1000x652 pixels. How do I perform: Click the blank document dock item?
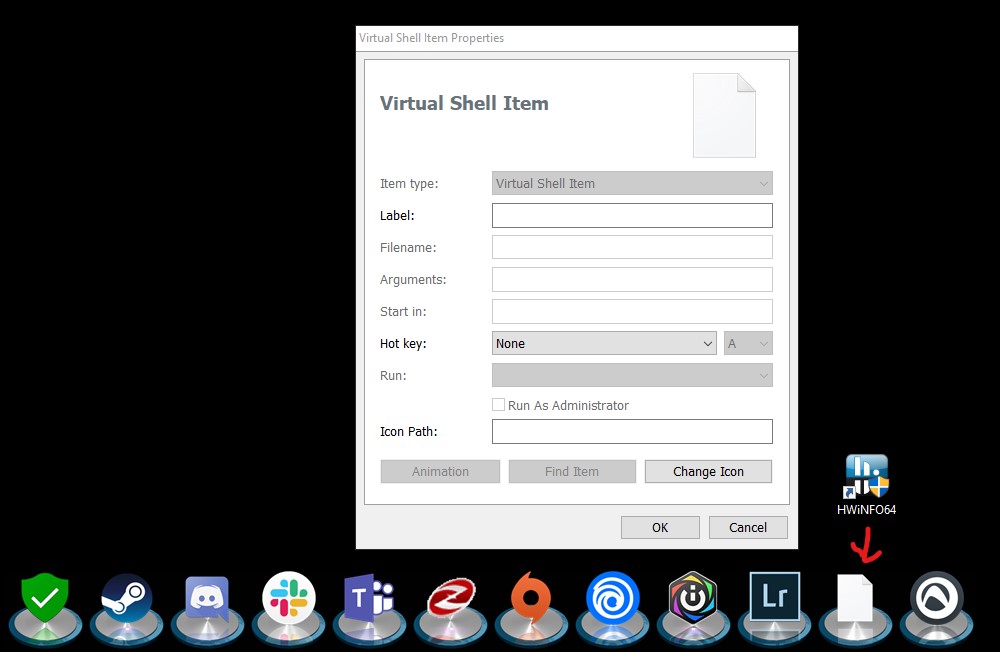tap(855, 600)
